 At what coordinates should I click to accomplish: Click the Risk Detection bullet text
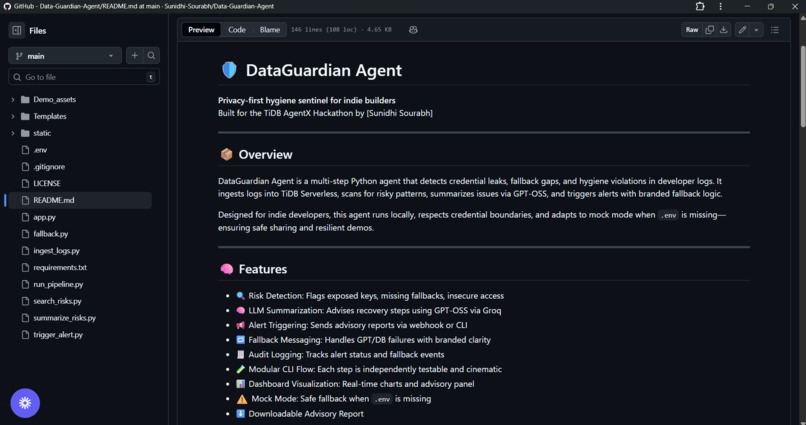[376, 296]
